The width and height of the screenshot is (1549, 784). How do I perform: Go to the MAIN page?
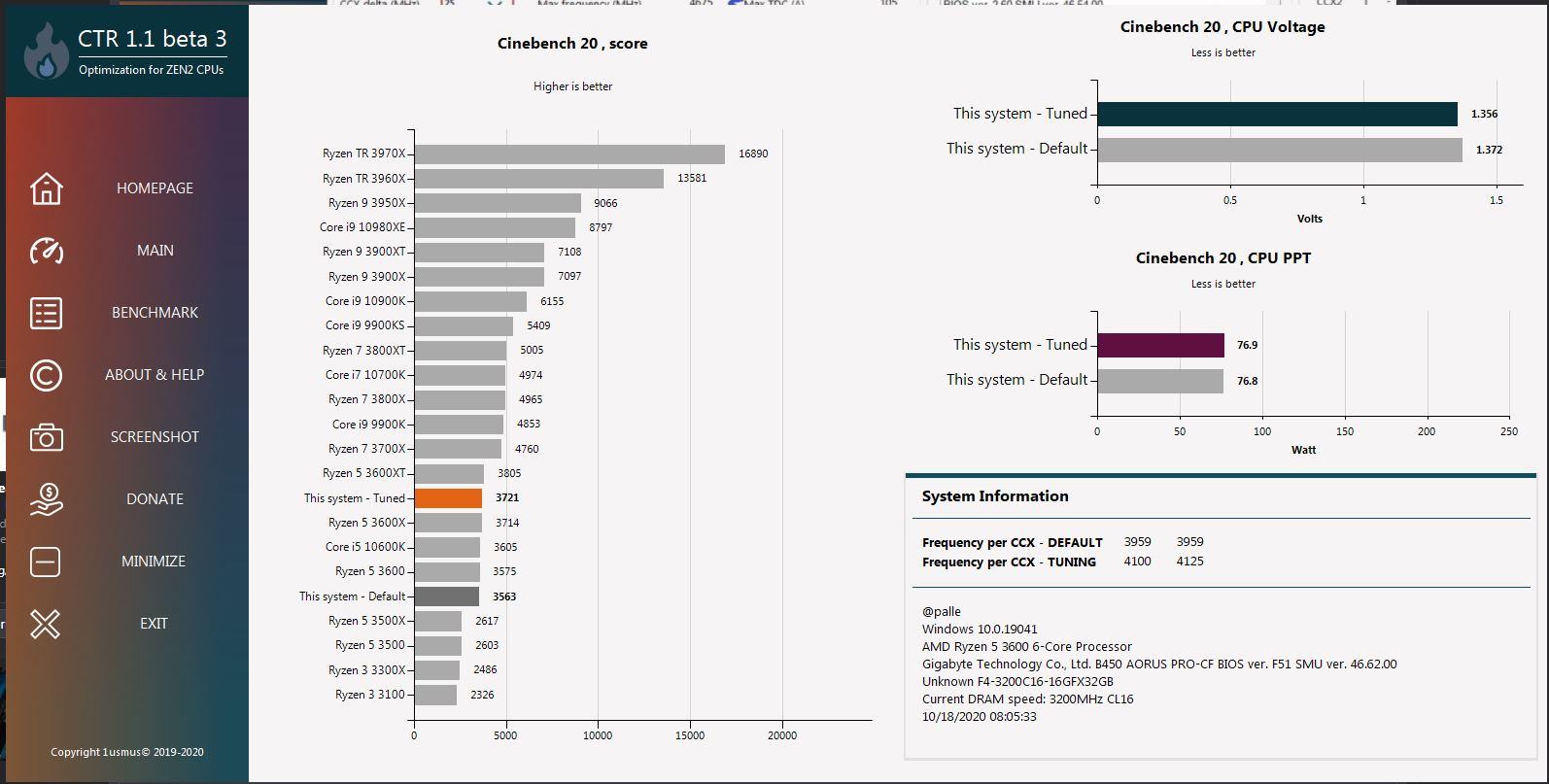click(x=155, y=250)
